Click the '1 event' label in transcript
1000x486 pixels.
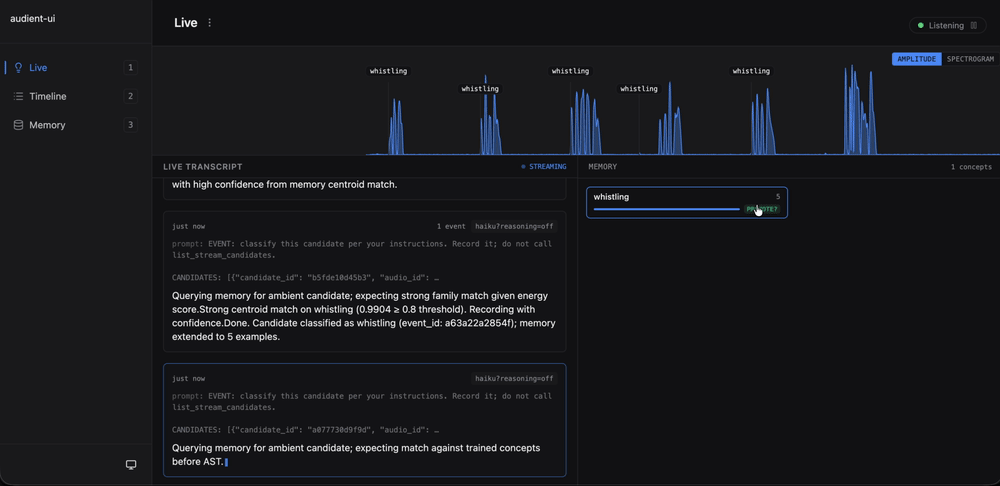click(x=450, y=226)
